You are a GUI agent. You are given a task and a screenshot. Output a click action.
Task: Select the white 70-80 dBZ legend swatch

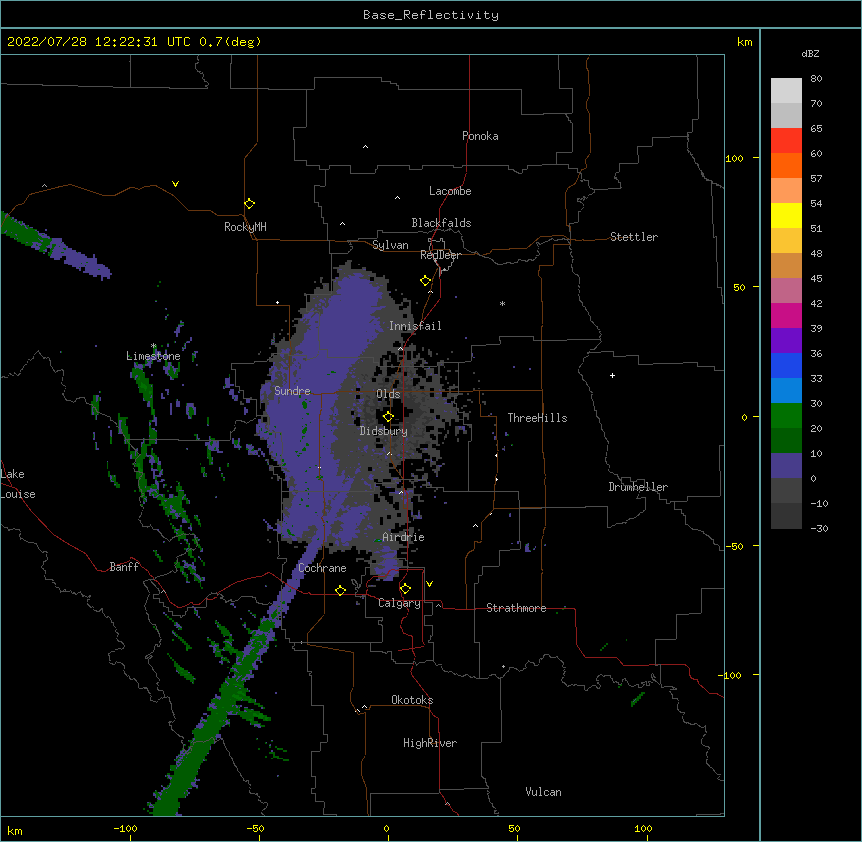click(786, 91)
